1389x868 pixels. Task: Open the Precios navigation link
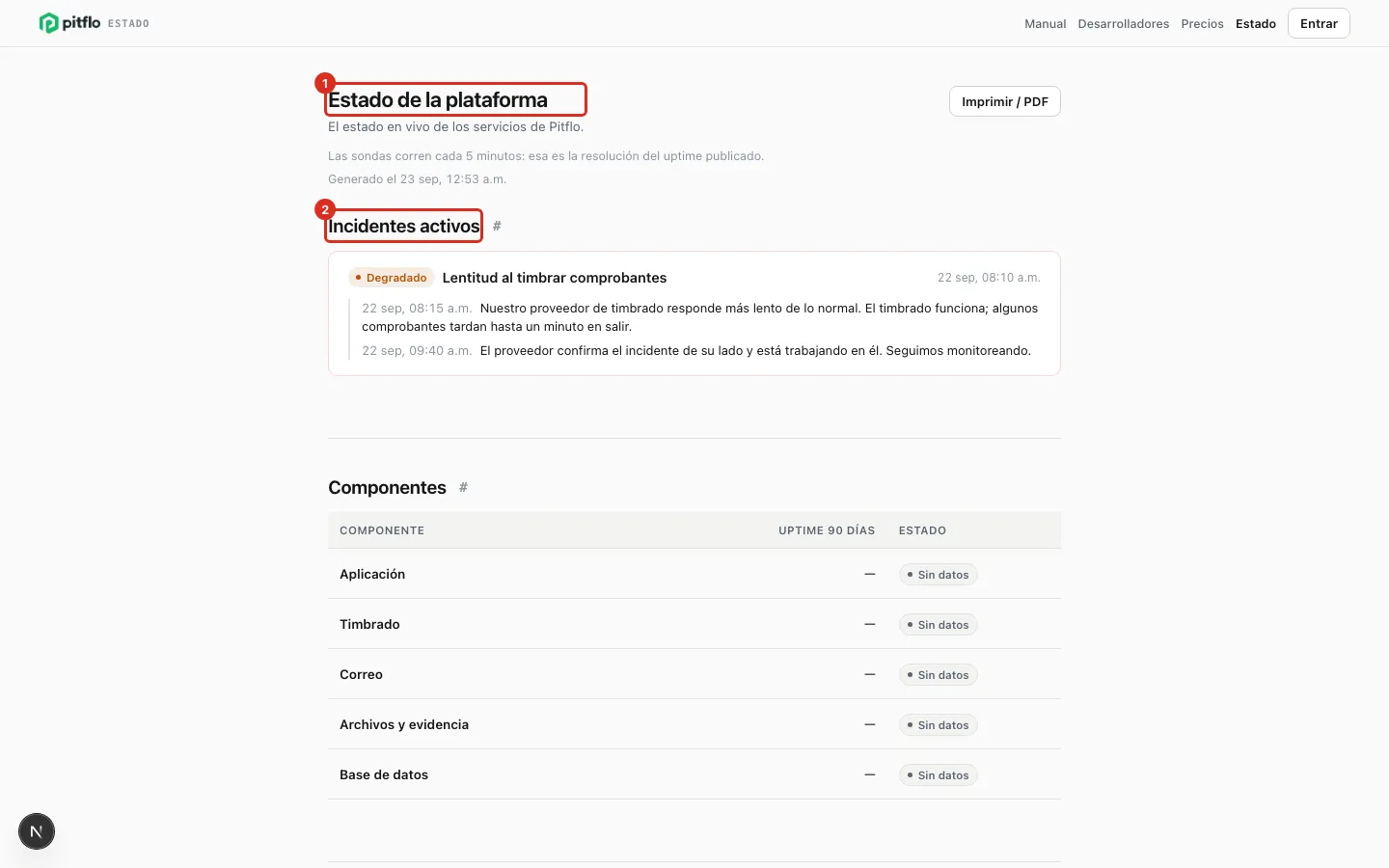[x=1202, y=24]
